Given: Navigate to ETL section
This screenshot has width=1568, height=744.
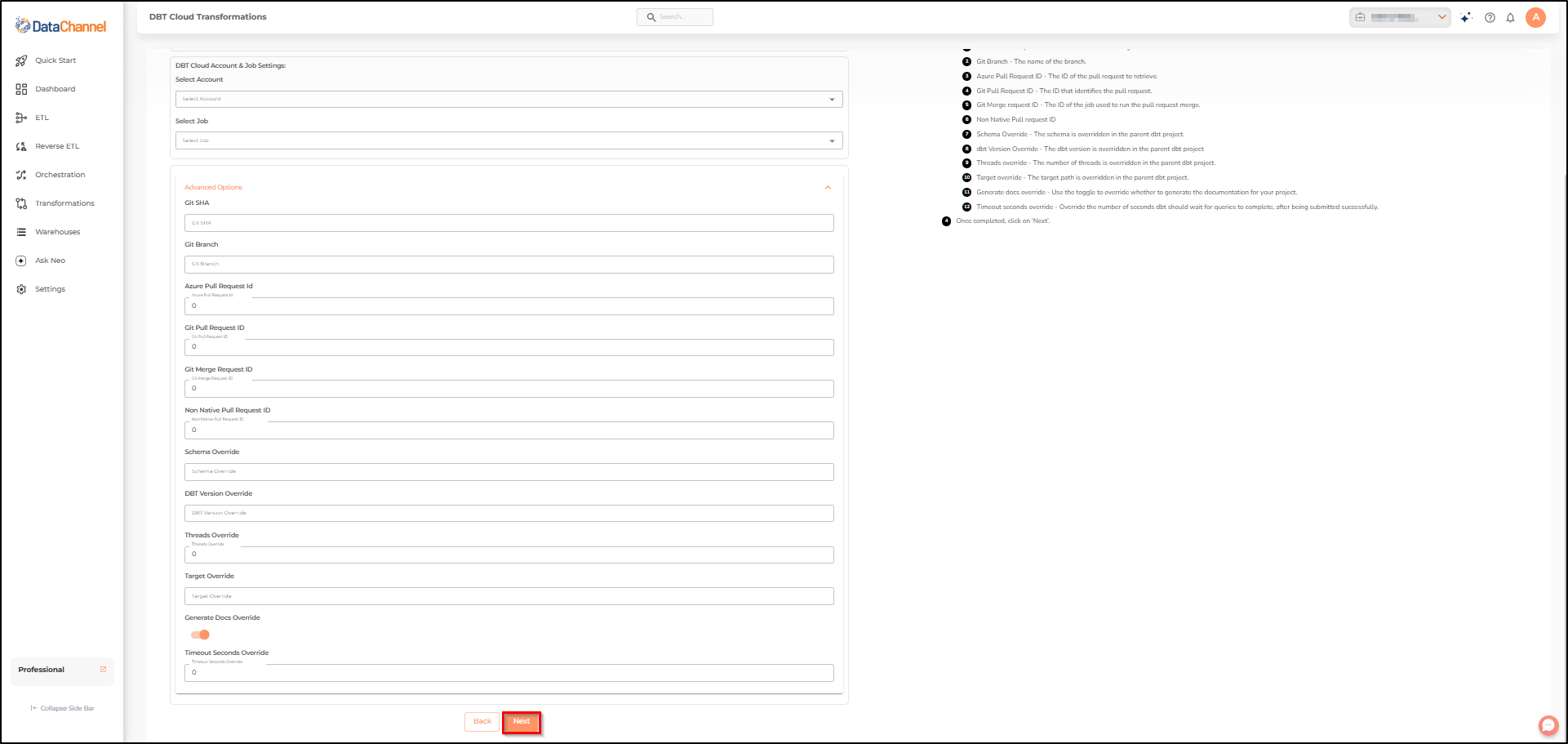Looking at the screenshot, I should pyautogui.click(x=42, y=118).
